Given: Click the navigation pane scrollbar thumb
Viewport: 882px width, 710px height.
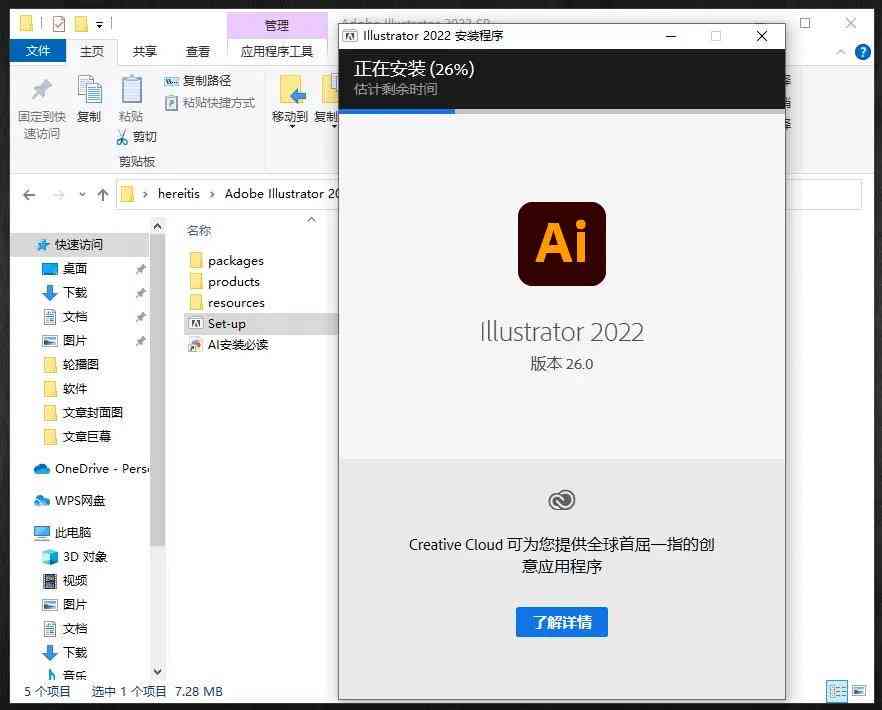Looking at the screenshot, I should pyautogui.click(x=158, y=389).
